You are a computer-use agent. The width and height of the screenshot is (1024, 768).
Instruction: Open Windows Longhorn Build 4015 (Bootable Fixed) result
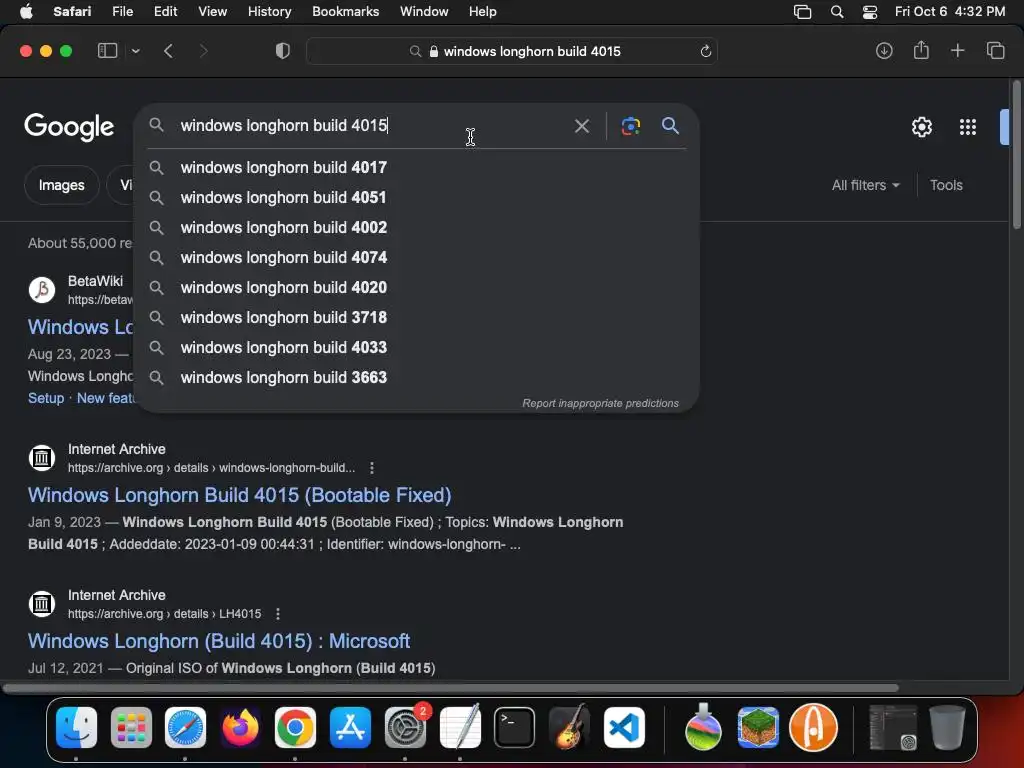[240, 495]
